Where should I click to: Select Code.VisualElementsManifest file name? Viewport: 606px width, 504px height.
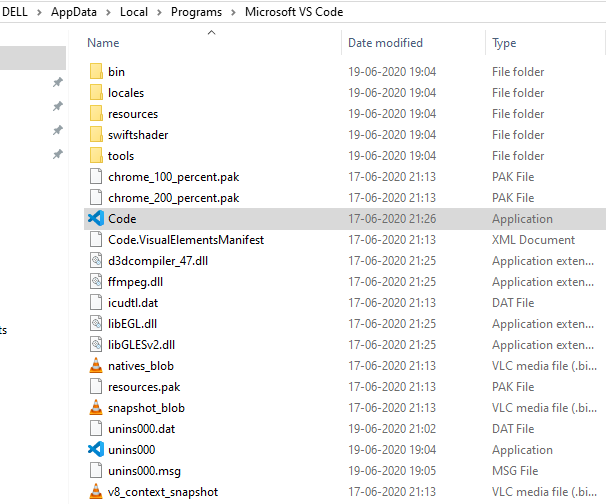click(x=186, y=240)
